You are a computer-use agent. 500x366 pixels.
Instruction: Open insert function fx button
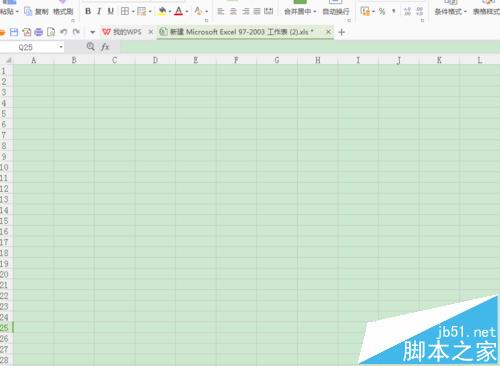[x=105, y=47]
